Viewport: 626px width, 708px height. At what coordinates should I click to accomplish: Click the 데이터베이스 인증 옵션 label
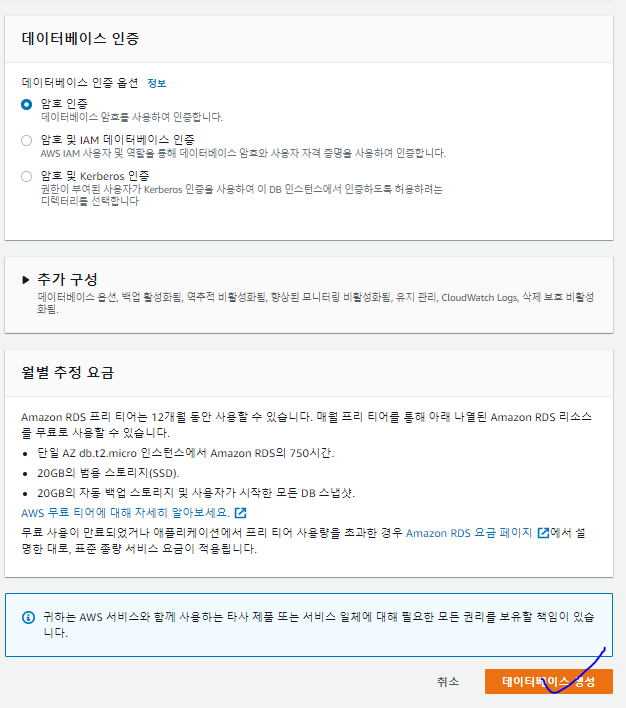click(x=79, y=83)
